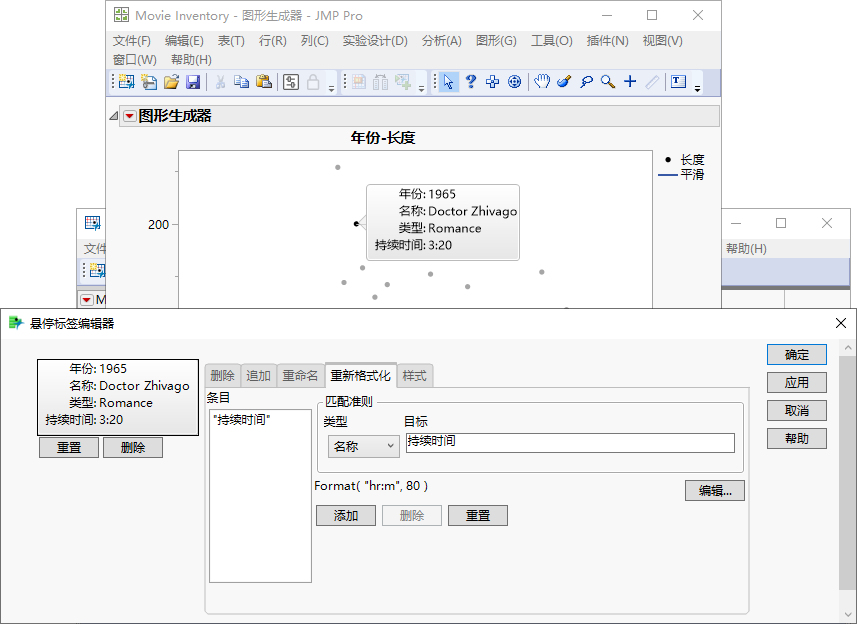857x624 pixels.
Task: Select the Magnifier zoom tool
Action: coord(608,82)
